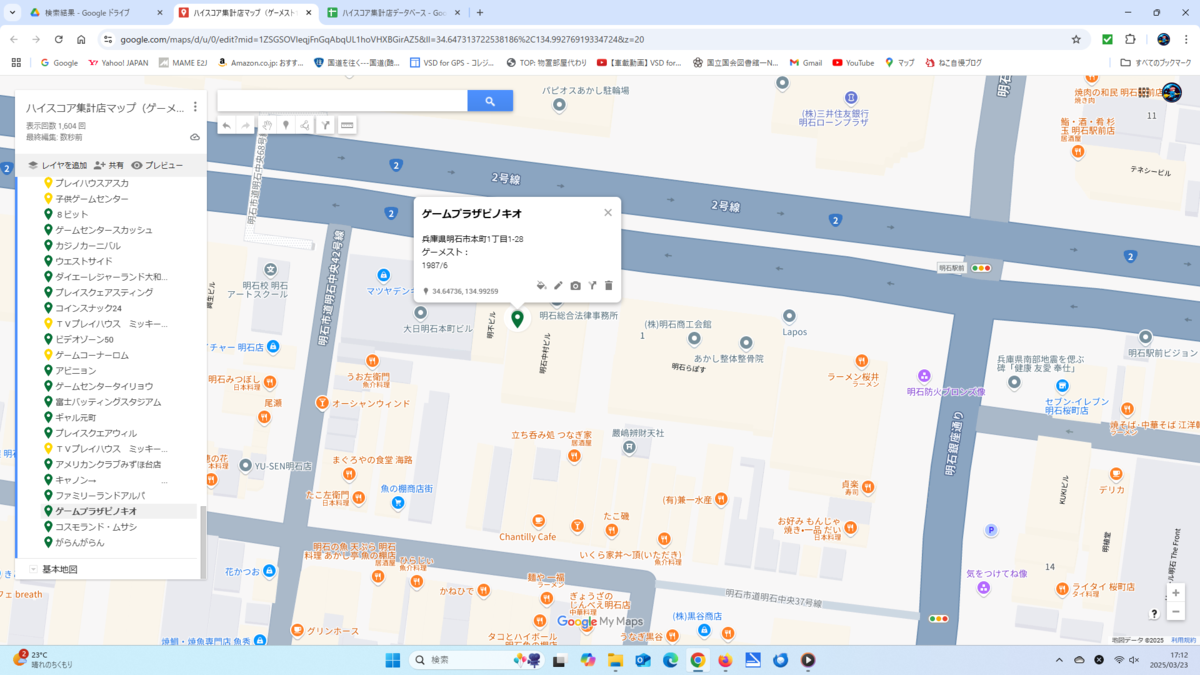Click the browser back arrow
1200x675 pixels.
(x=14, y=39)
